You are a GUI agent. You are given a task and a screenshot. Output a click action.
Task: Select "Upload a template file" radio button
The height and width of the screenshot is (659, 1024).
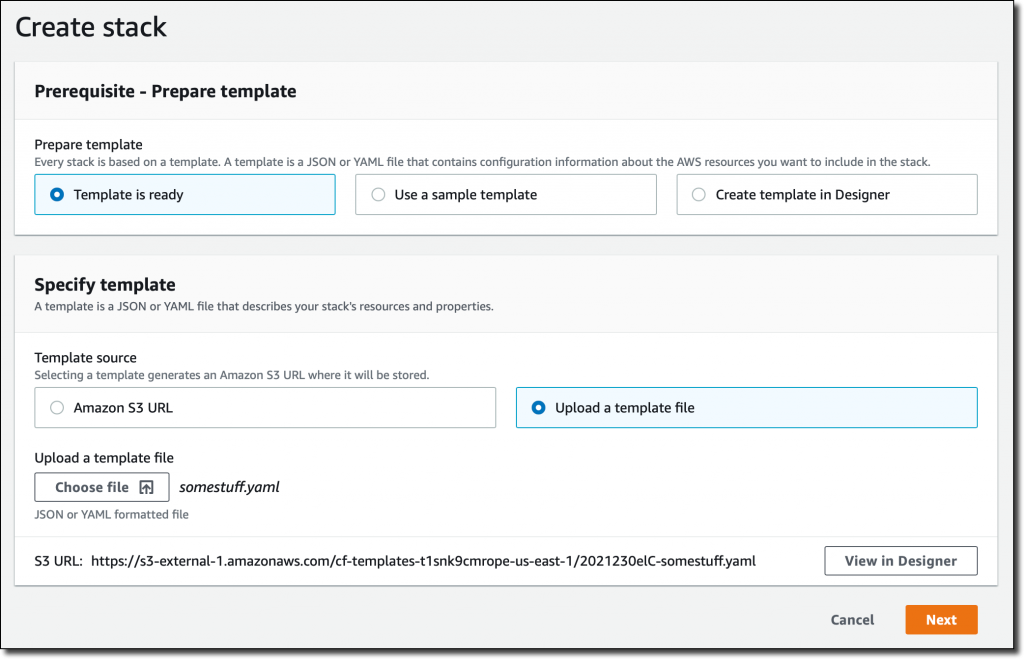(x=539, y=408)
